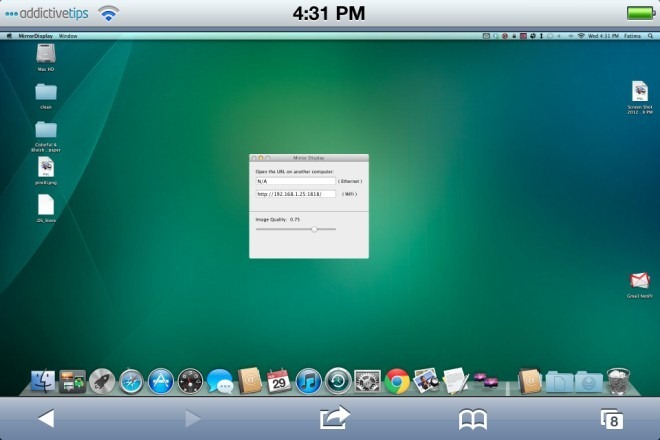Open the Documents stack folder in the Dock
Viewport: 660px width, 440px height.
point(559,382)
